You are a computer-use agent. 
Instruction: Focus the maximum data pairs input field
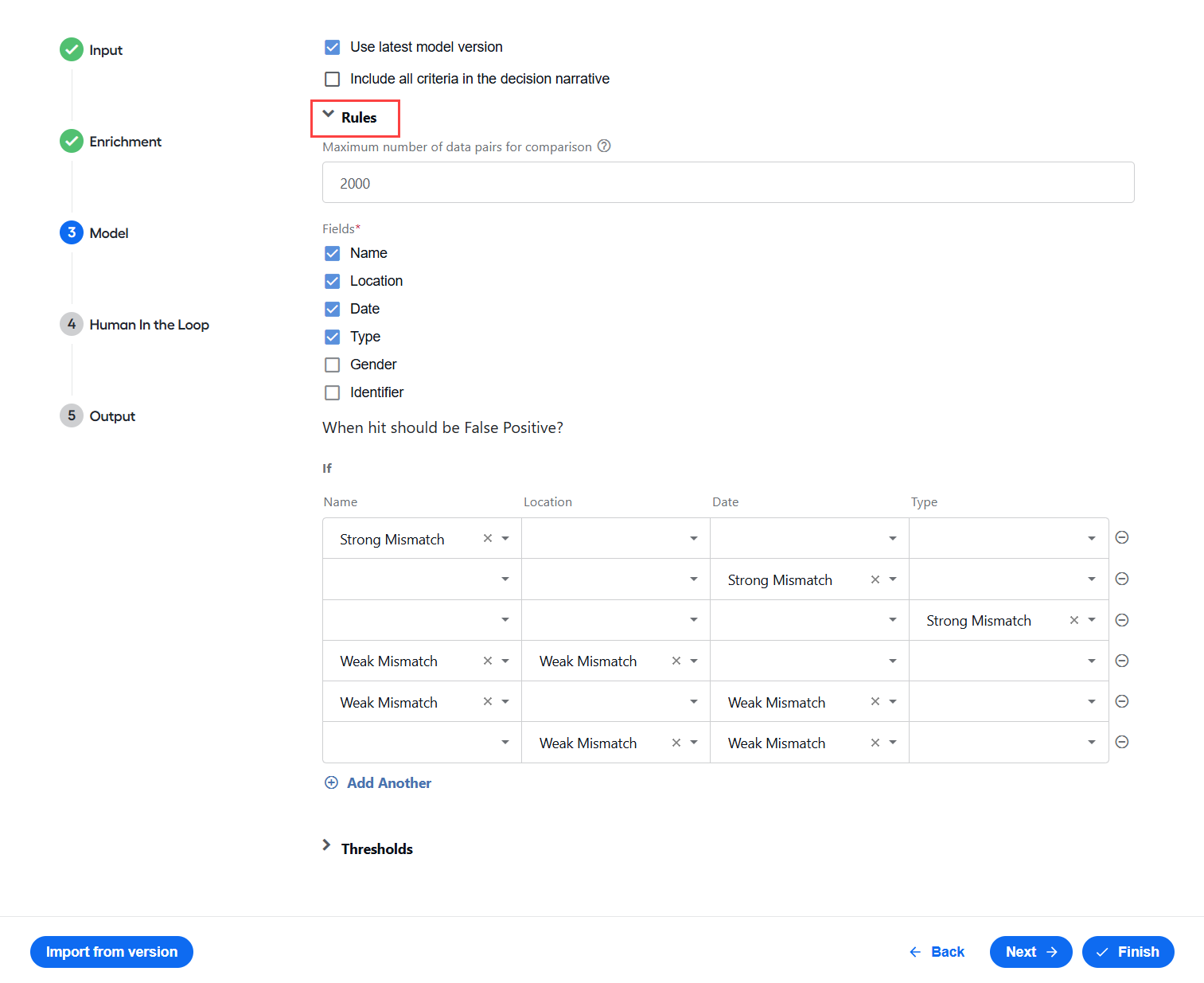(728, 182)
